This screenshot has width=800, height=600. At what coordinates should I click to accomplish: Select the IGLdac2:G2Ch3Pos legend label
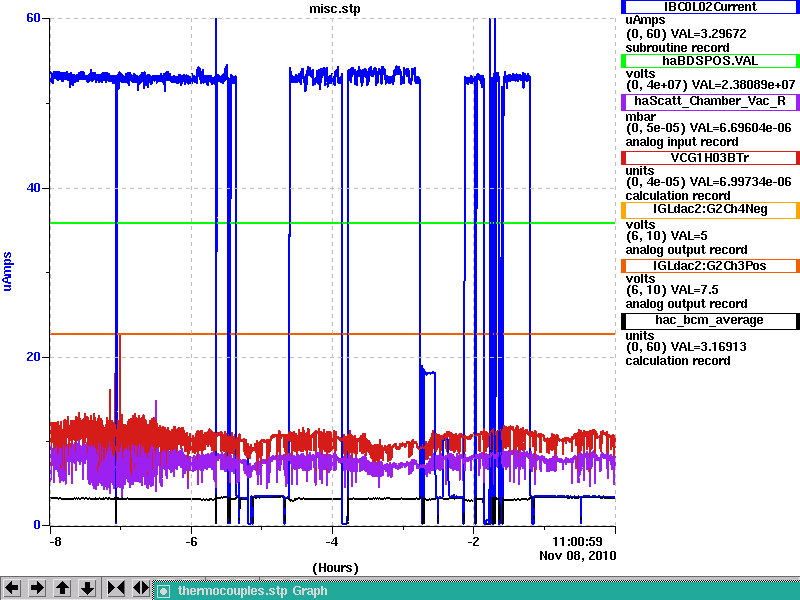coord(710,266)
